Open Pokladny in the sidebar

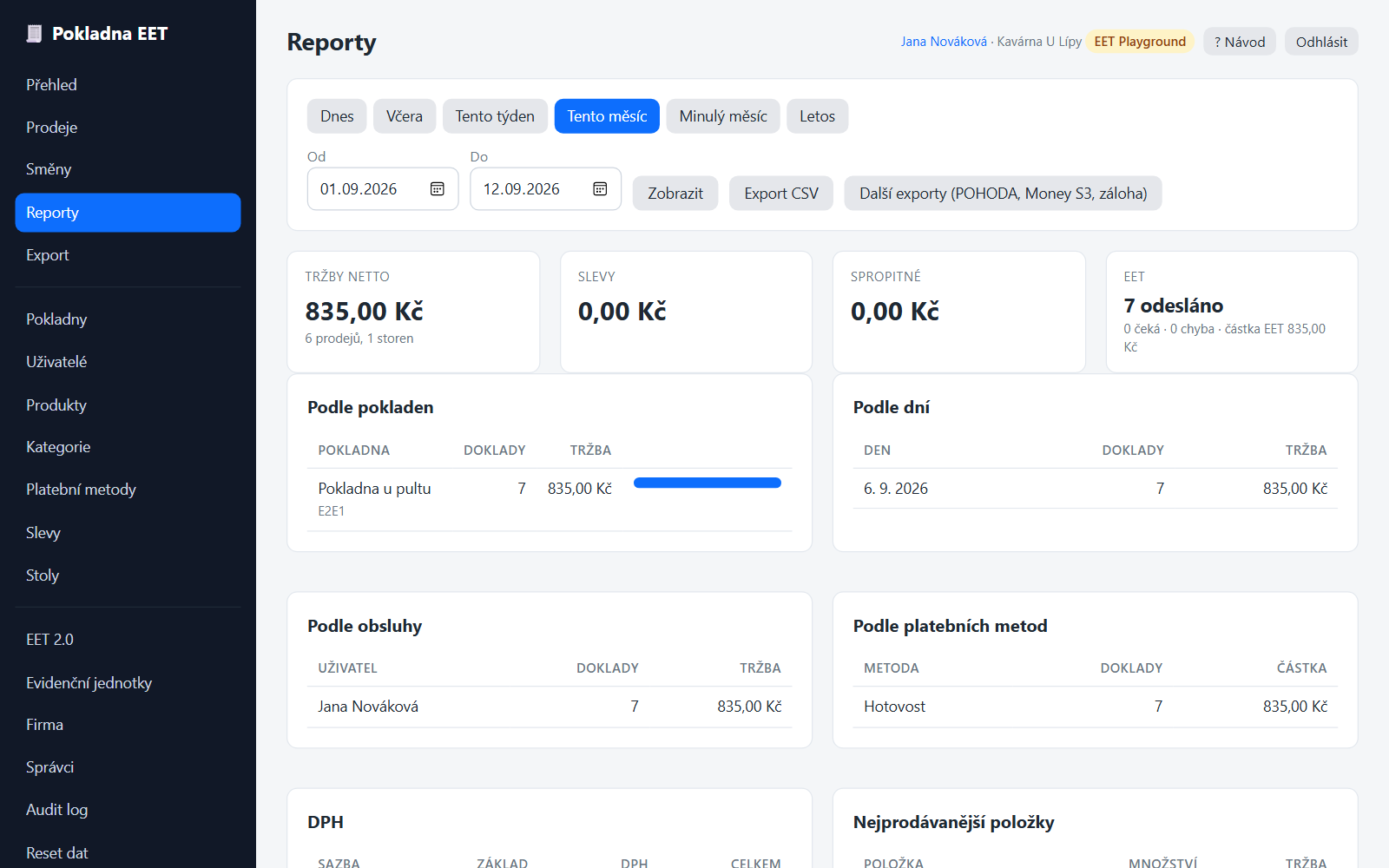pos(128,319)
